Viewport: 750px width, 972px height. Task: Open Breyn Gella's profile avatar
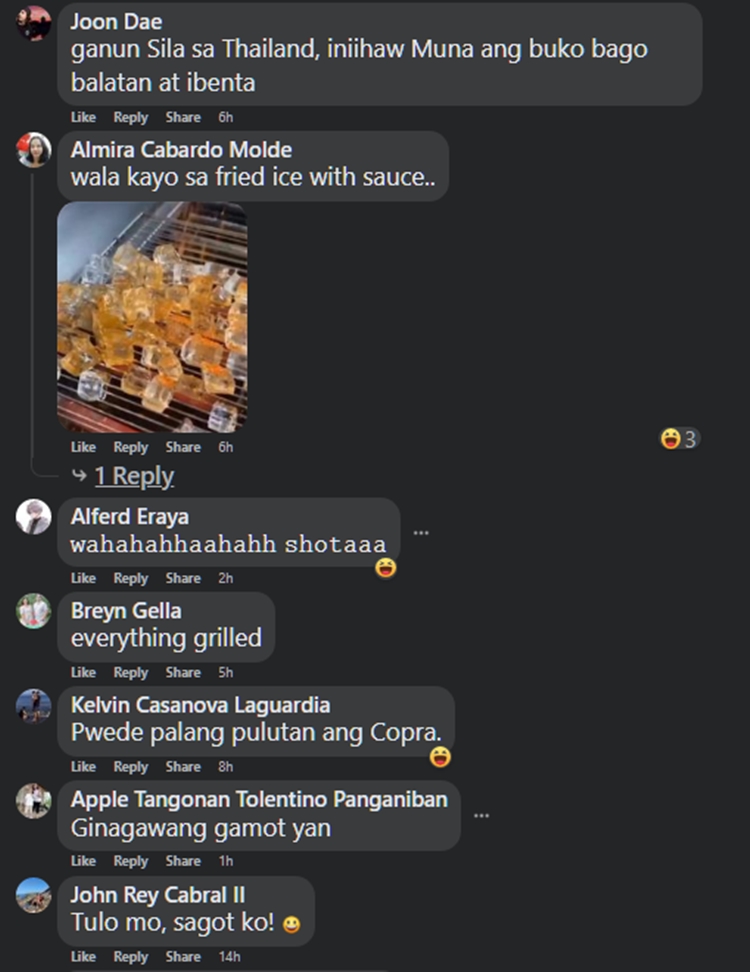33,611
